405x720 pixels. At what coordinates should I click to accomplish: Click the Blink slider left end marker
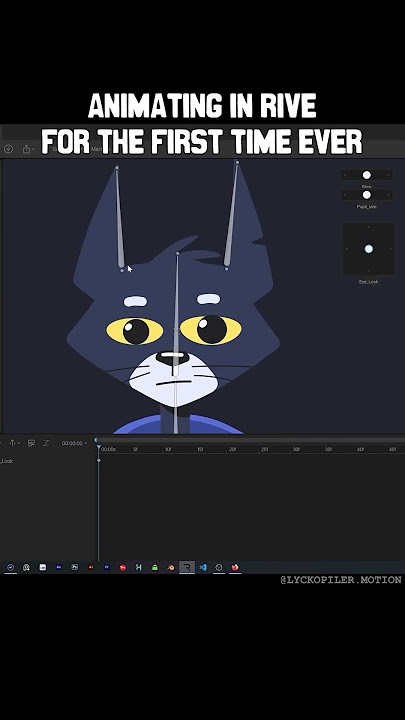tap(344, 175)
